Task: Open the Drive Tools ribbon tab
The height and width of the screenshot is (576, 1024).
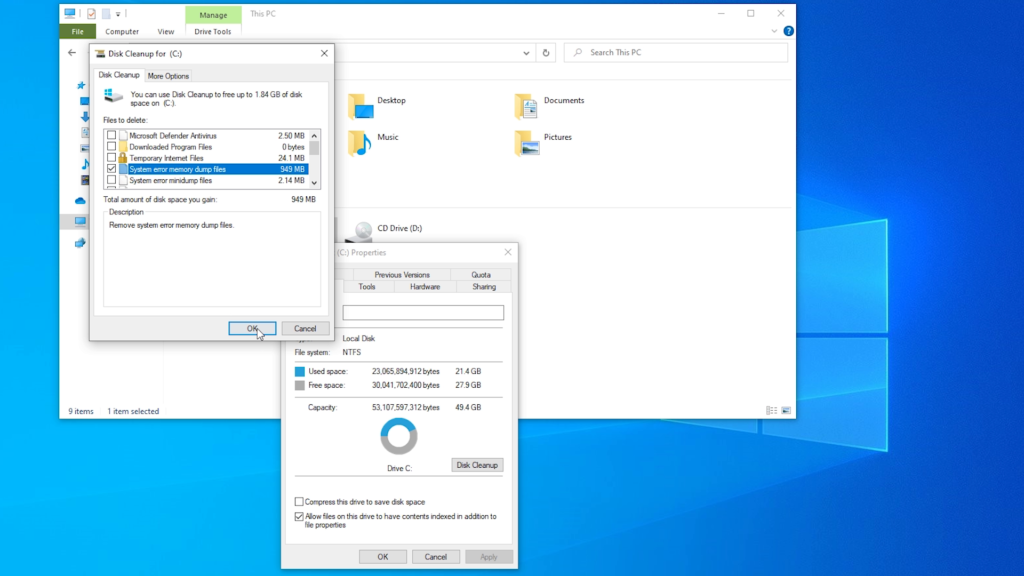Action: pos(213,31)
